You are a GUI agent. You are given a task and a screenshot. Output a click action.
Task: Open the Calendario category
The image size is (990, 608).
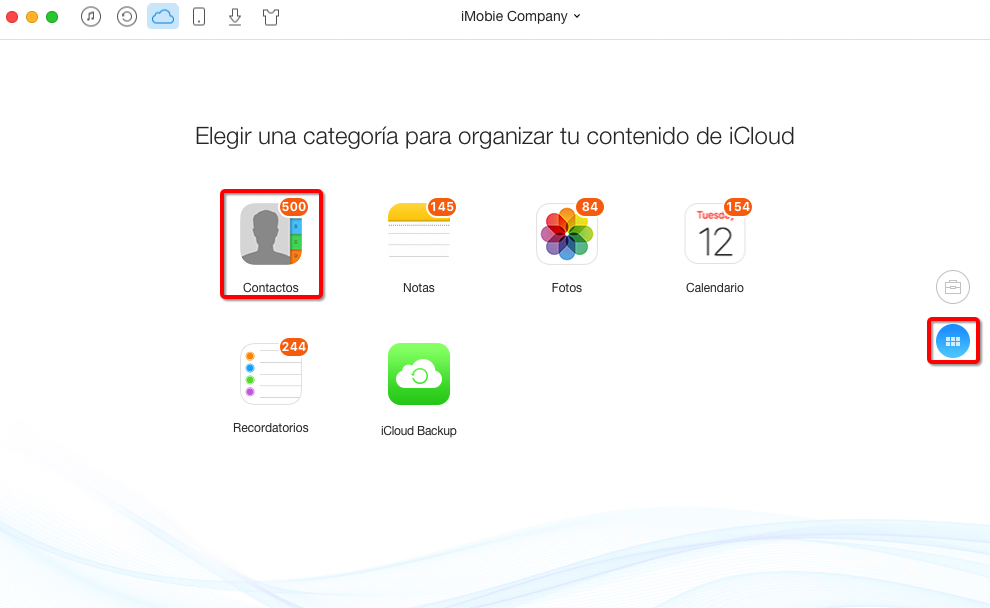click(x=715, y=234)
